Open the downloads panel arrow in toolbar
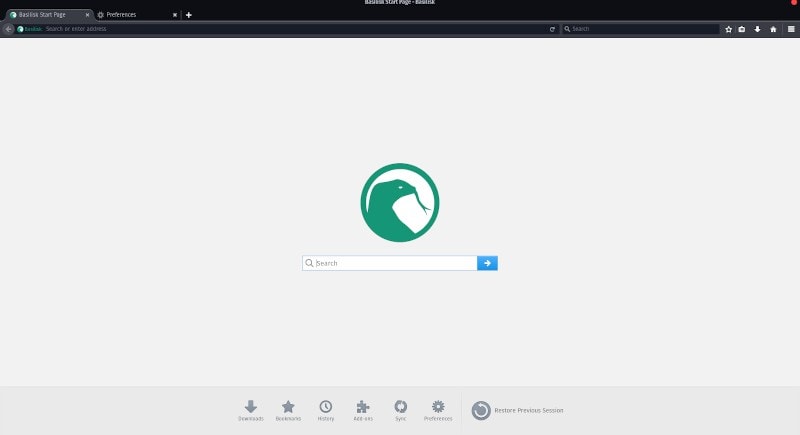The height and width of the screenshot is (435, 800). pos(758,29)
